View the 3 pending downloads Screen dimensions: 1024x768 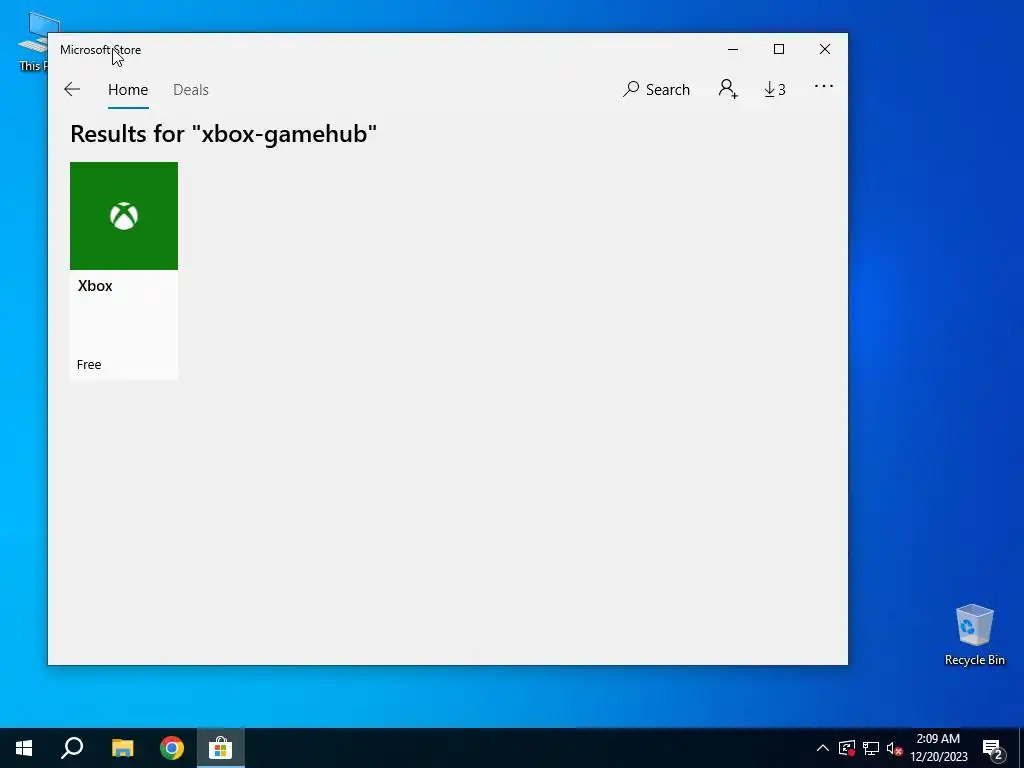[775, 89]
